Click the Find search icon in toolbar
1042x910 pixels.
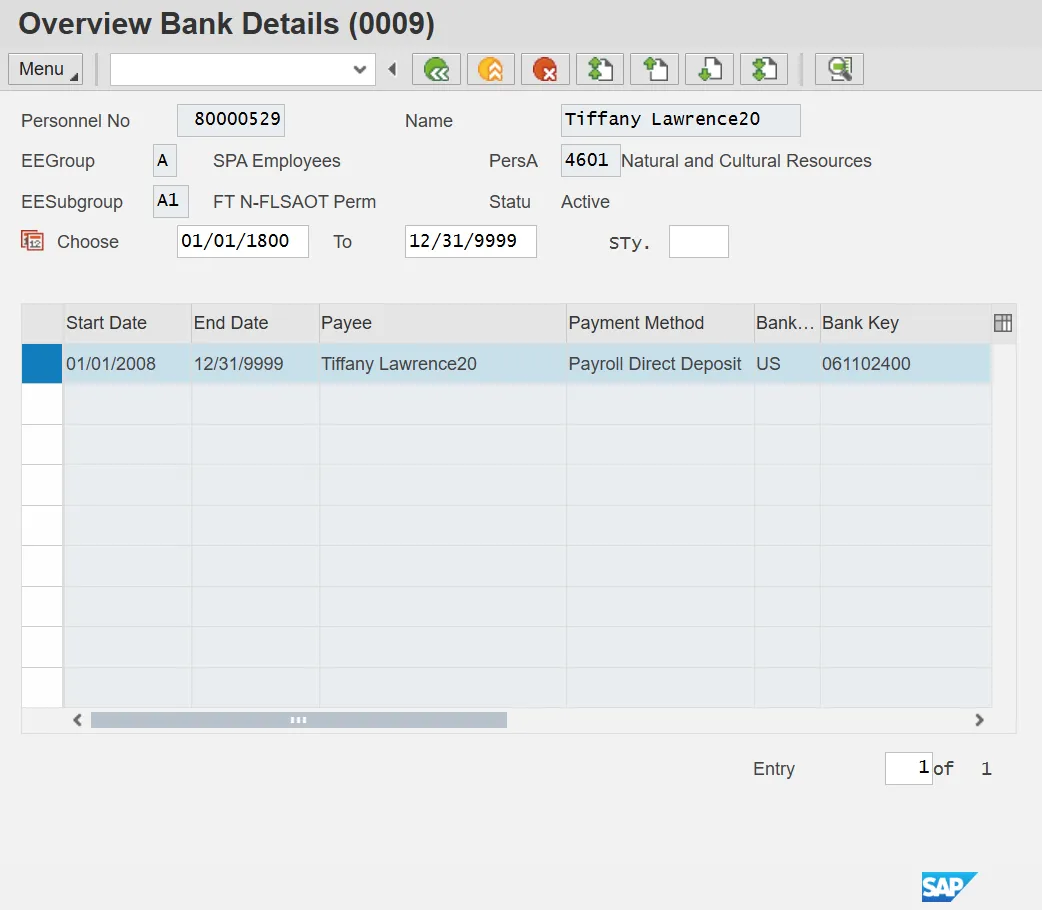[x=839, y=69]
